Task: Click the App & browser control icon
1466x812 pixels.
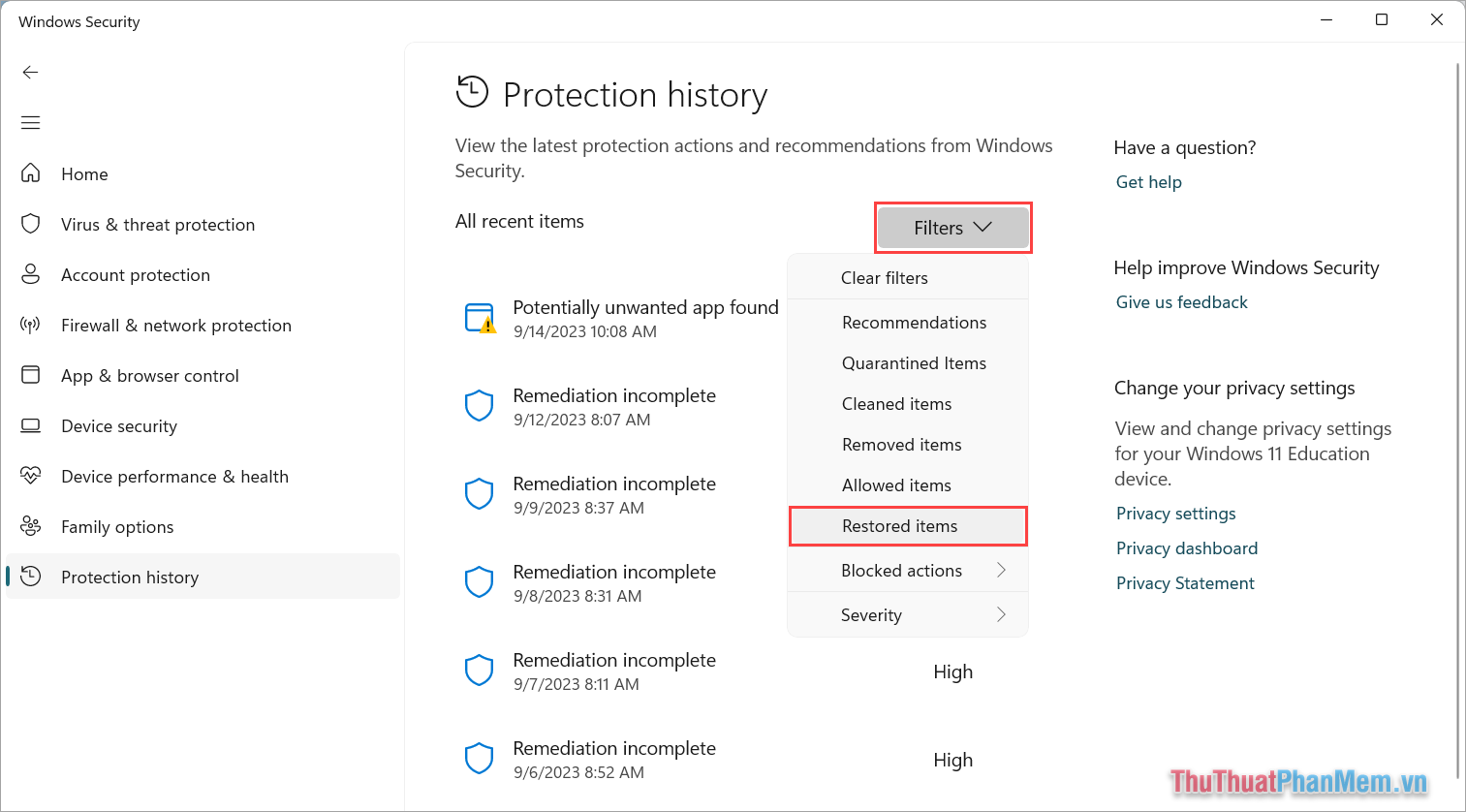Action: coord(31,375)
